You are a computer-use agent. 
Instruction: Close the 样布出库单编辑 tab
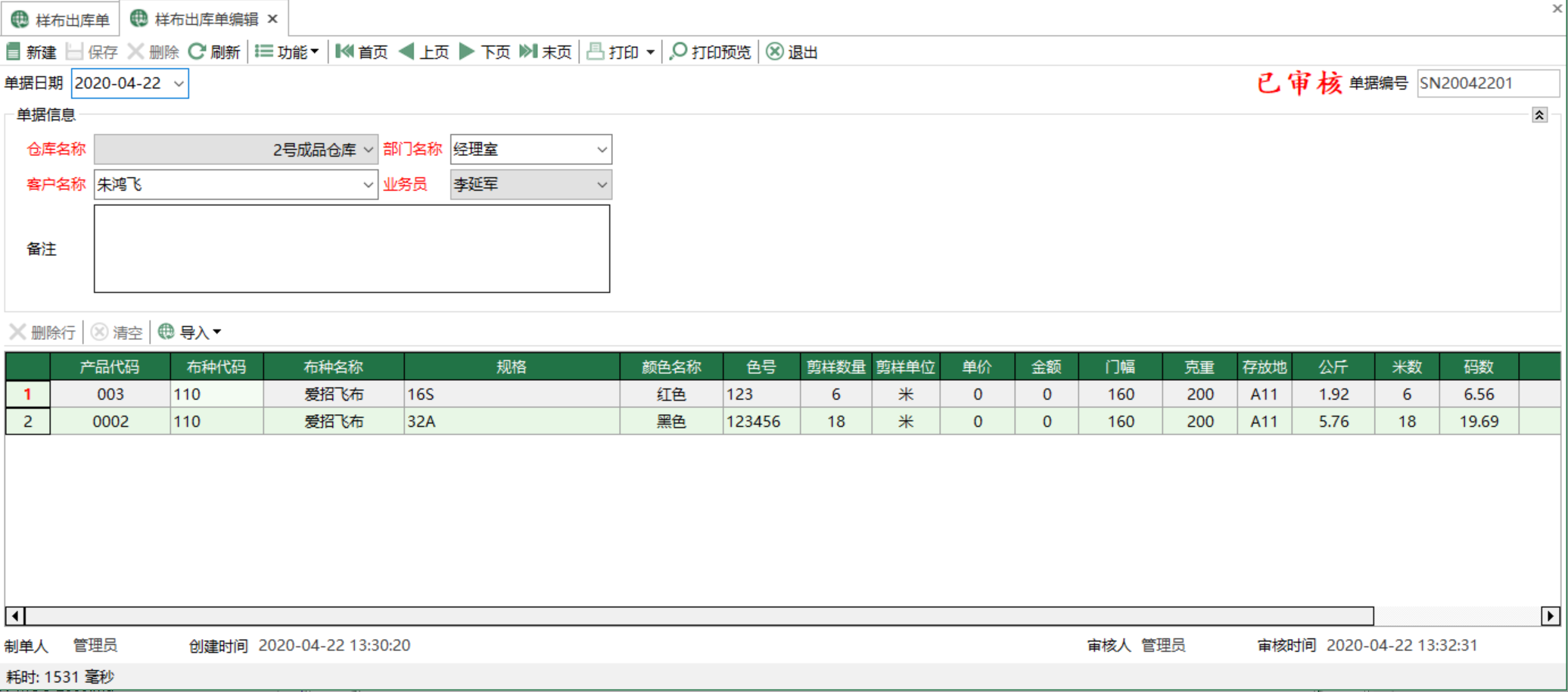coord(273,19)
